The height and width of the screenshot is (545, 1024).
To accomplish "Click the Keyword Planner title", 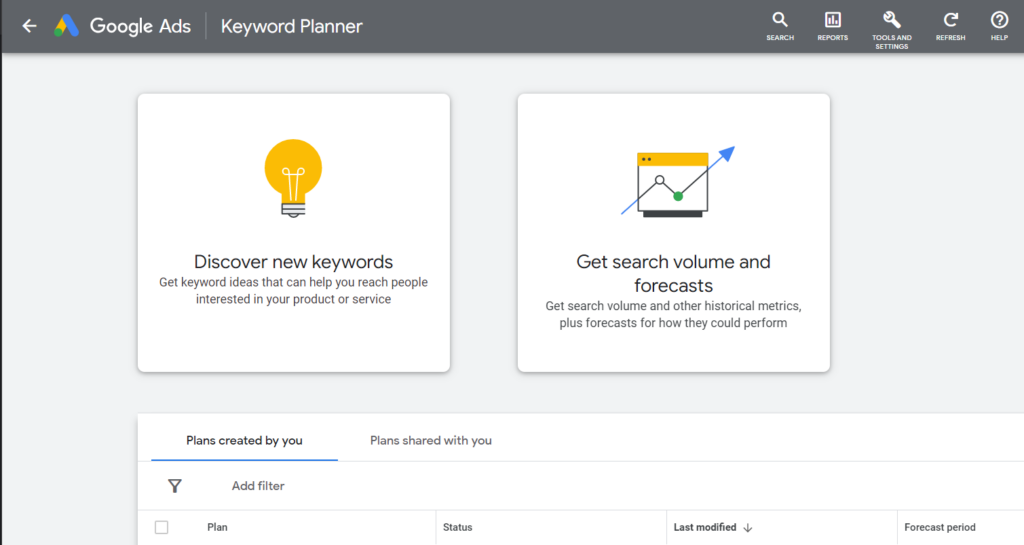I will coord(291,26).
